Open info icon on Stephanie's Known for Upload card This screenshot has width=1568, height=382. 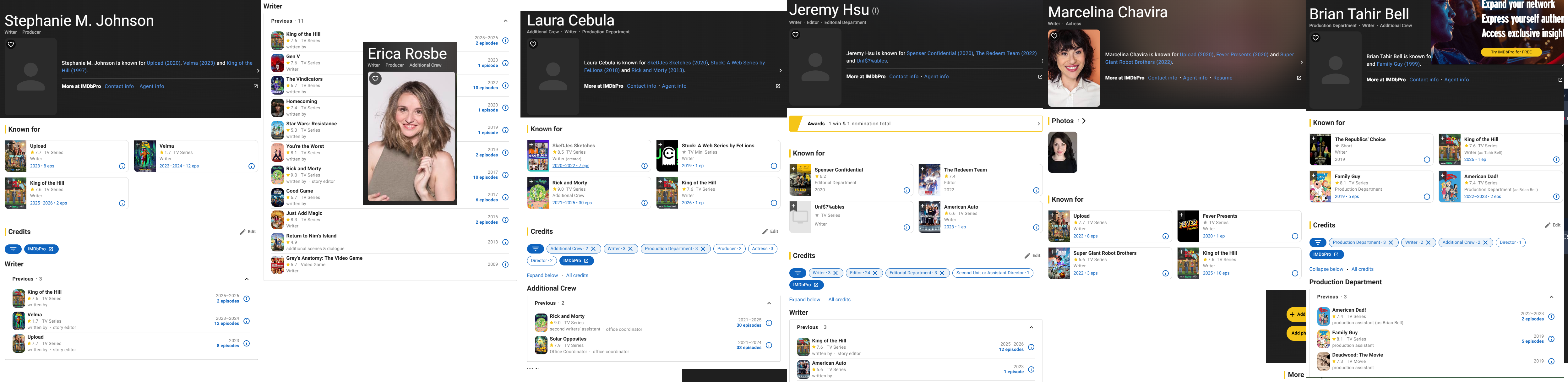122,166
